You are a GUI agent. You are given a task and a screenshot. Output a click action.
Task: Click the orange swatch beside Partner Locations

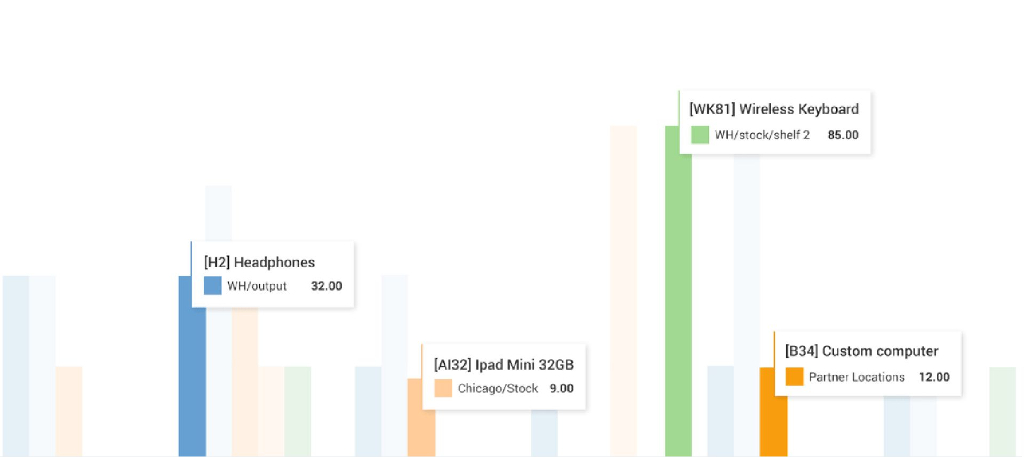[794, 377]
